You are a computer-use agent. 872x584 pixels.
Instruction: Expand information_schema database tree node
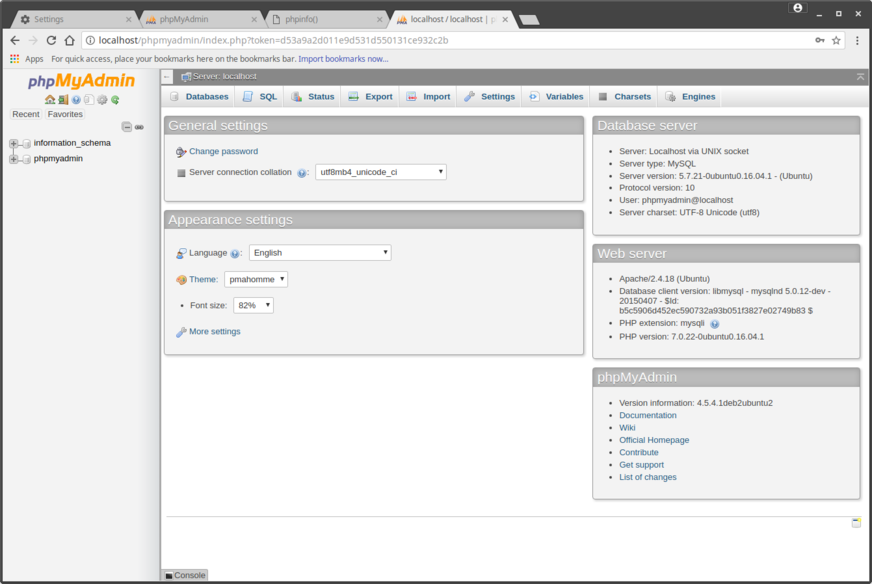[13, 143]
